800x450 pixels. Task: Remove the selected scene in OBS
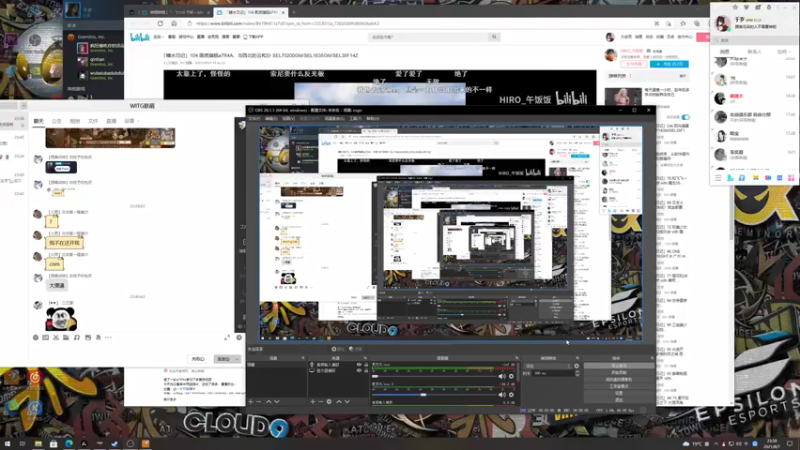pos(259,402)
